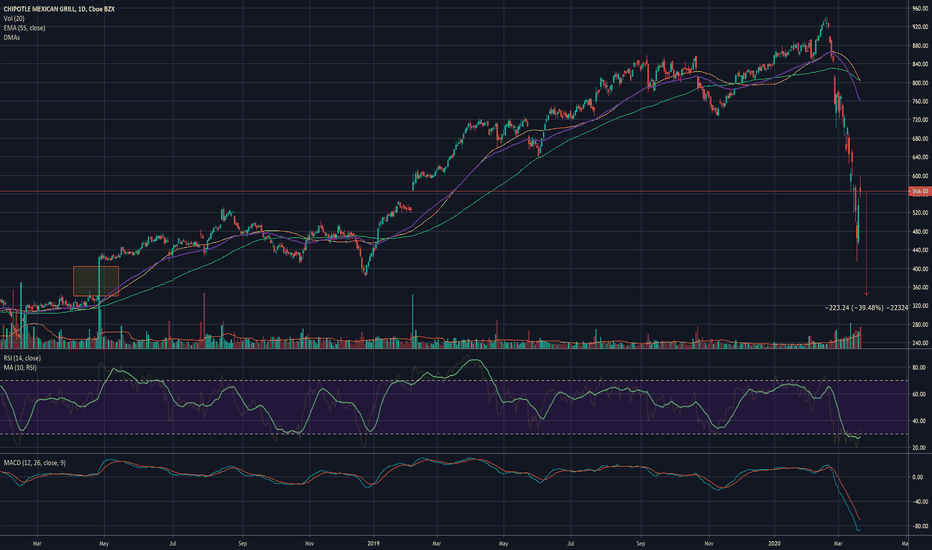Screen dimensions: 932x550
Task: Click the 920.00 price axis label
Action: point(920,27)
